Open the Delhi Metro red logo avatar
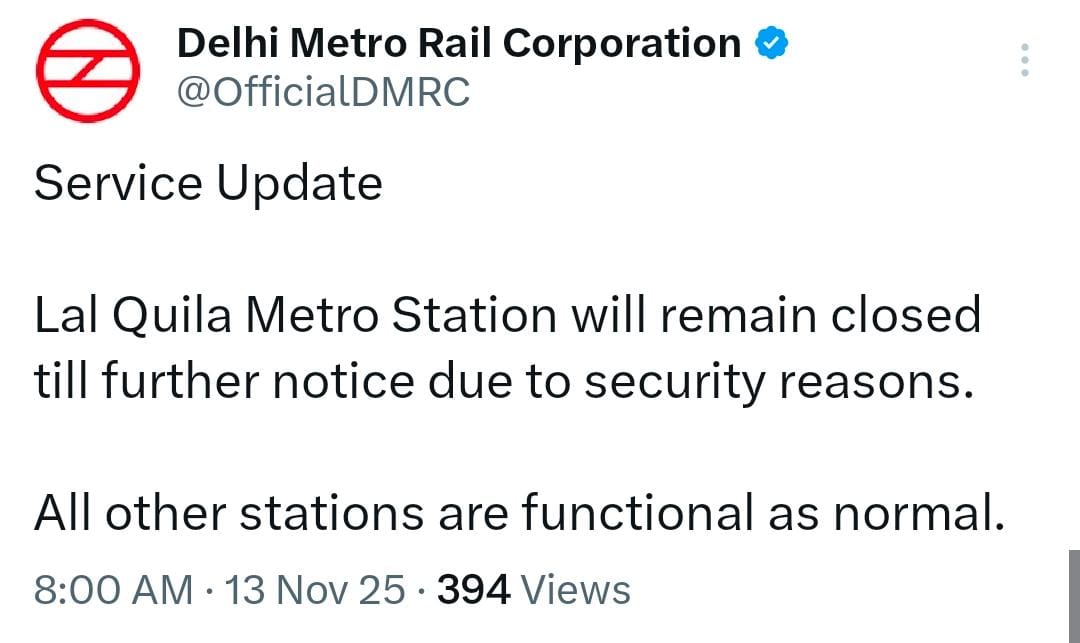 (x=85, y=69)
